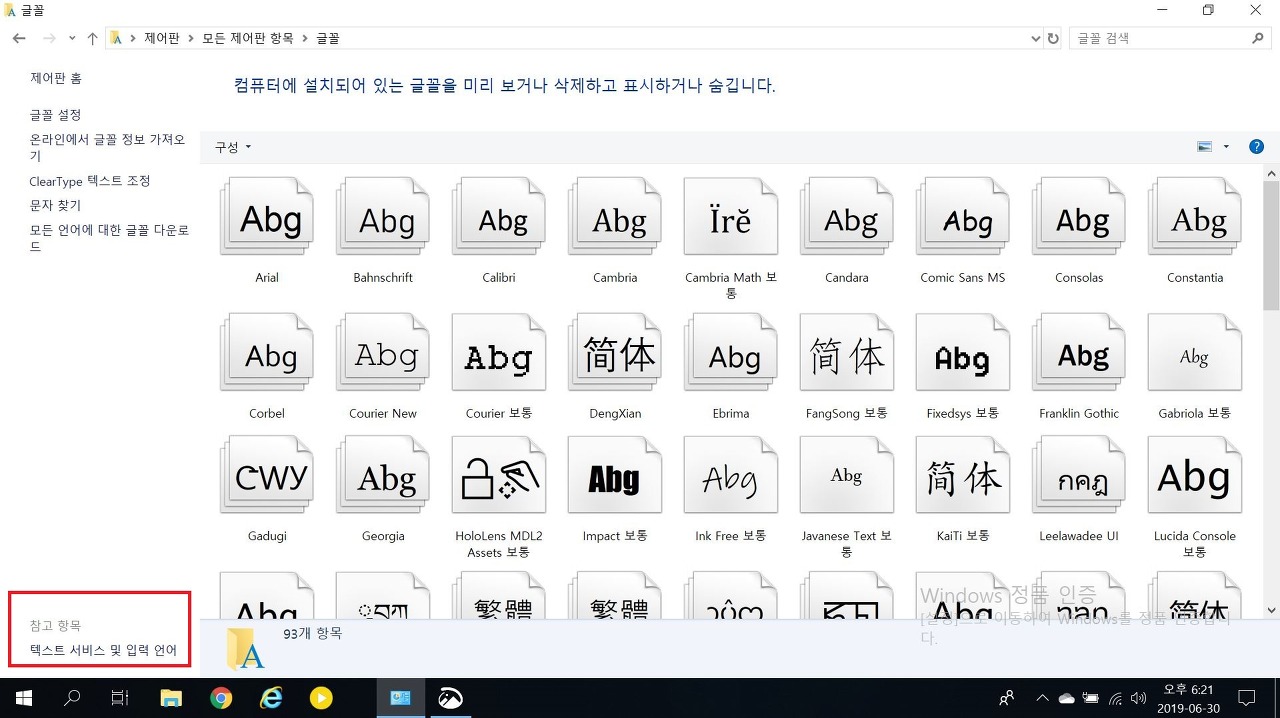Expand chevron after 모든 제어판 항목

click(x=304, y=39)
